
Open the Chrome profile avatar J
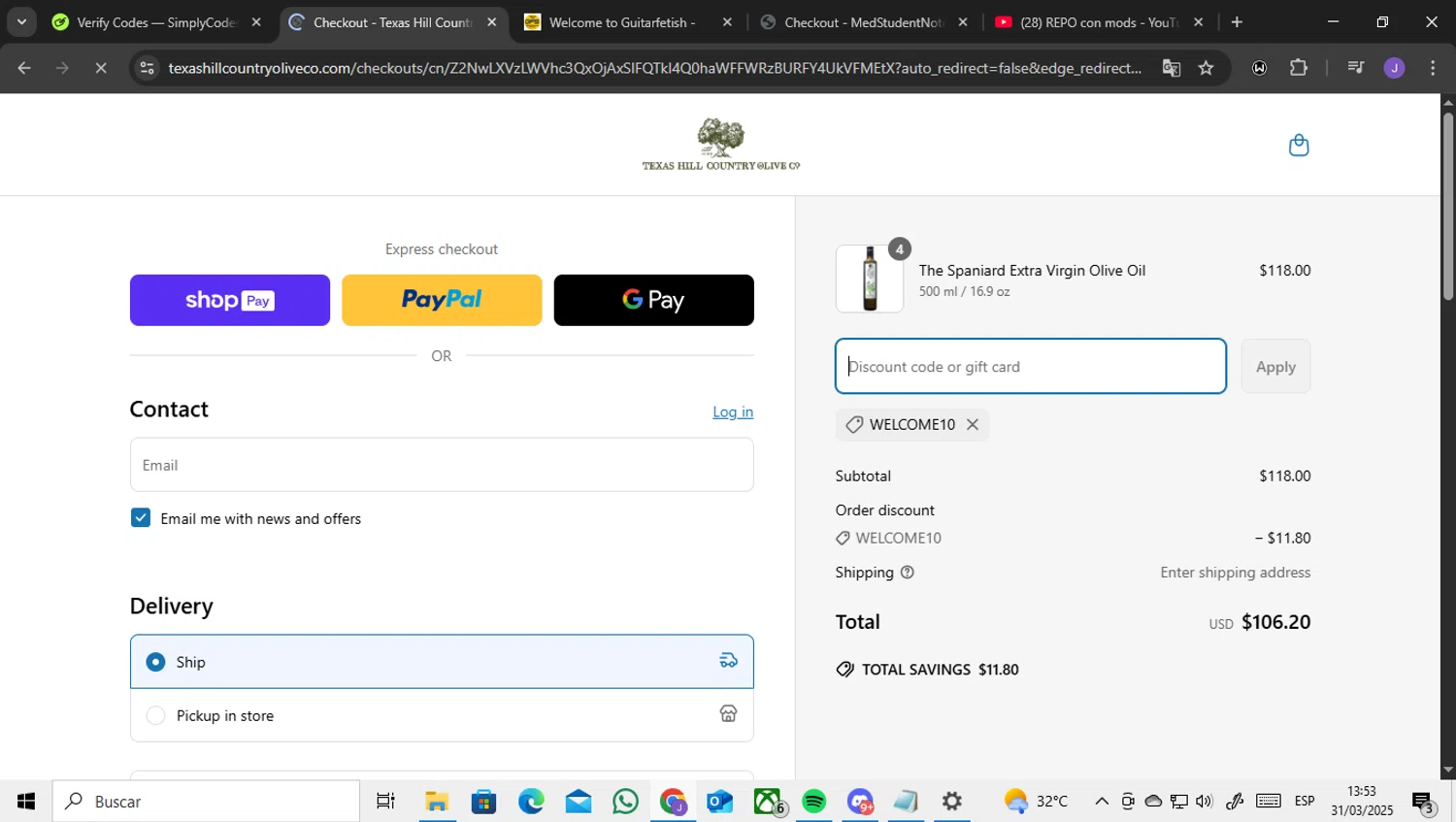coord(1394,68)
